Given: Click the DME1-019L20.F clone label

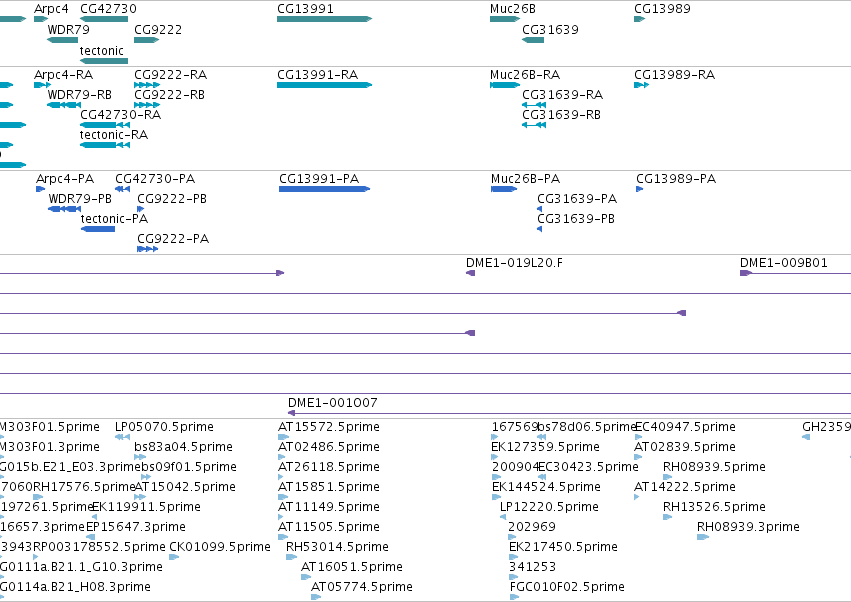Looking at the screenshot, I should tap(514, 263).
